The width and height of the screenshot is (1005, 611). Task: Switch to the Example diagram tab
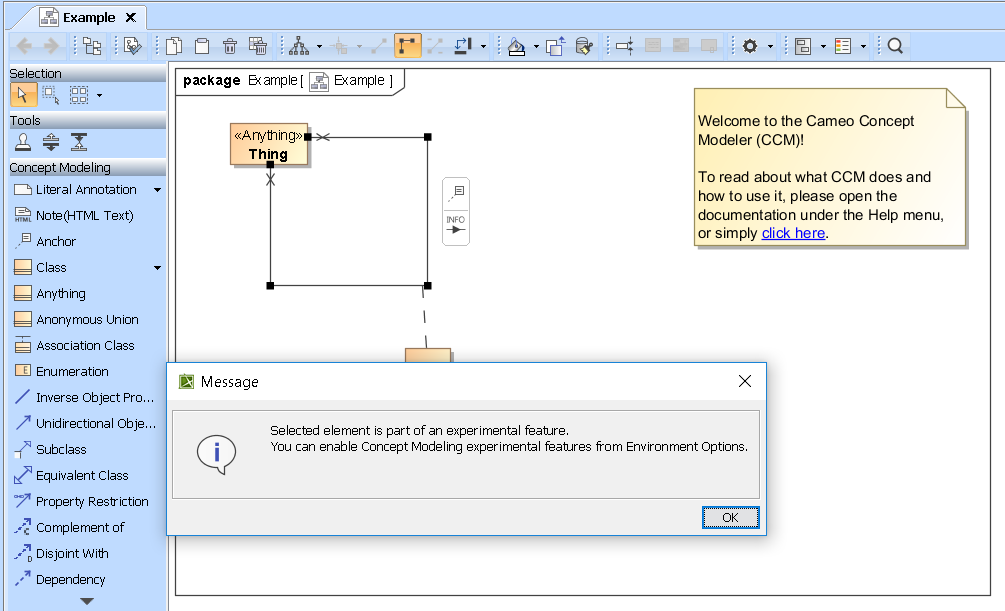pos(88,17)
